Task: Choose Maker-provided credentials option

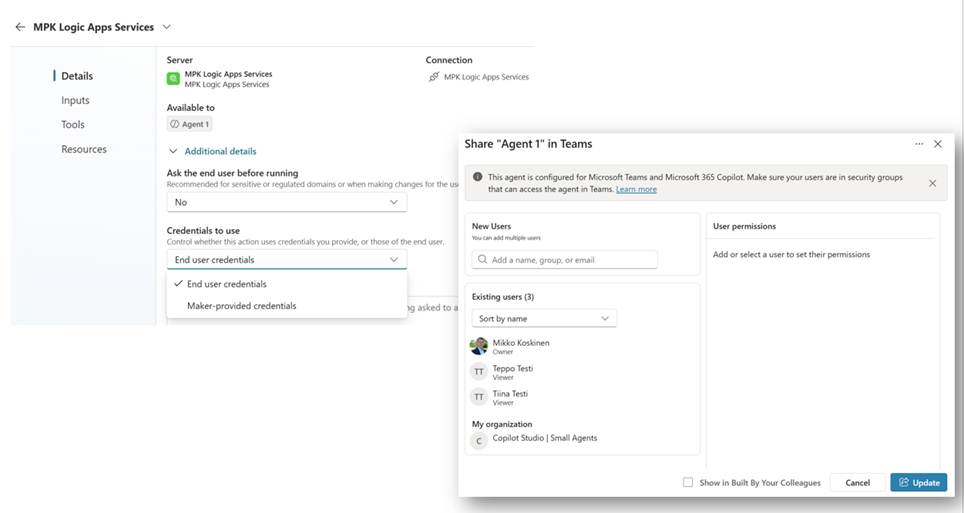Action: coord(241,306)
